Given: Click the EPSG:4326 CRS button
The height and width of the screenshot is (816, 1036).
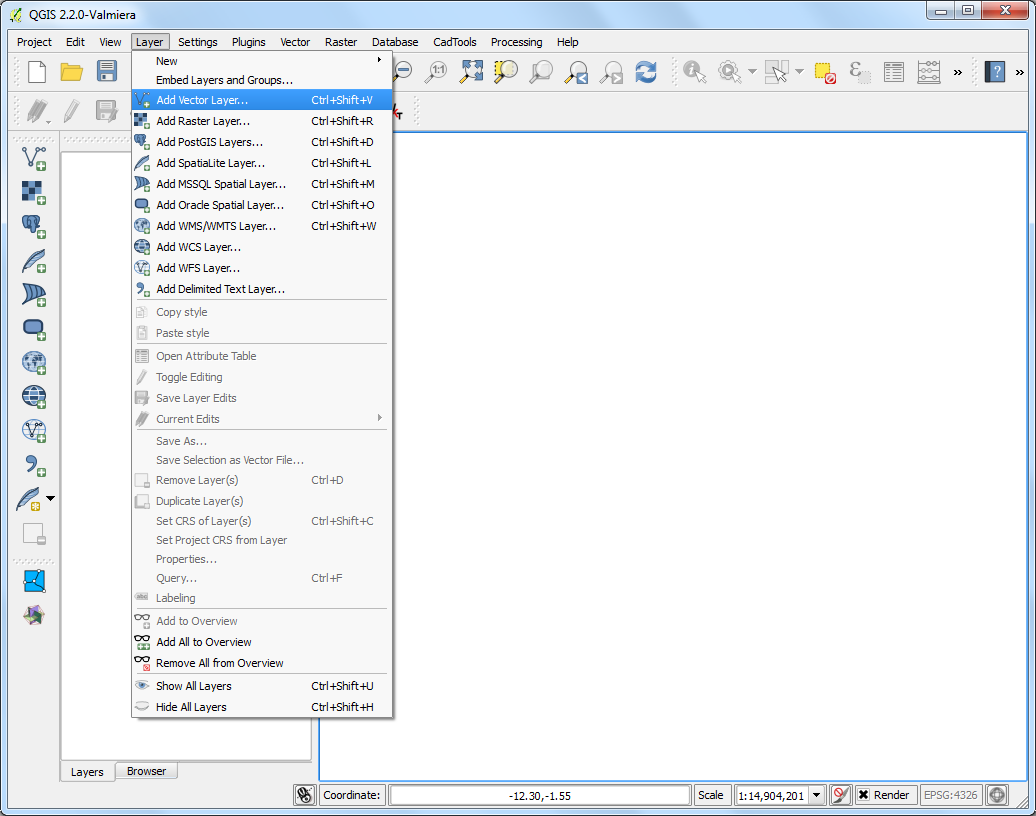Looking at the screenshot, I should point(950,795).
